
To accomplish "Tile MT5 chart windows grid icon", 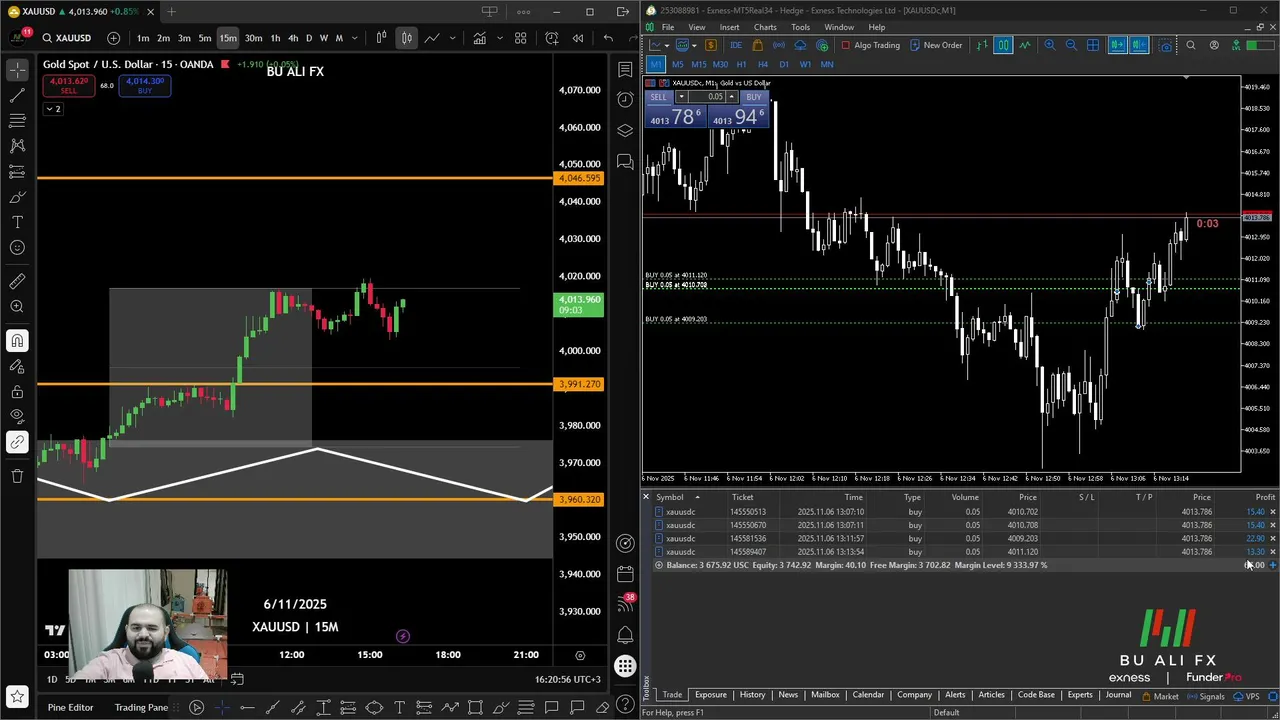I will pyautogui.click(x=1093, y=45).
